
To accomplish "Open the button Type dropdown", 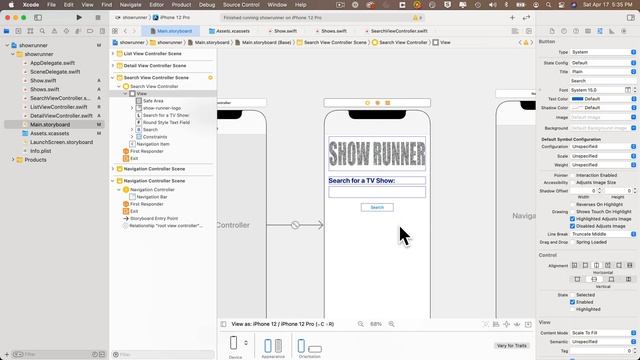I will click(603, 52).
